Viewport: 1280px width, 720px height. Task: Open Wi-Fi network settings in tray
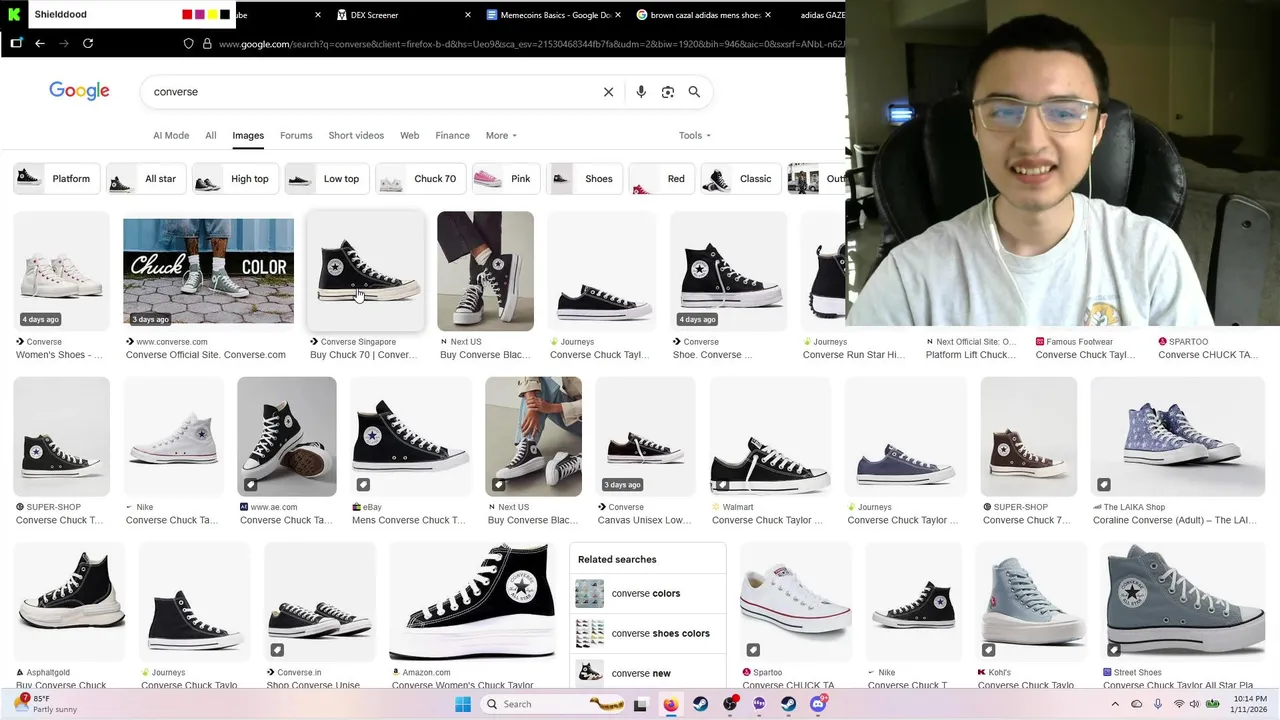pos(1179,704)
